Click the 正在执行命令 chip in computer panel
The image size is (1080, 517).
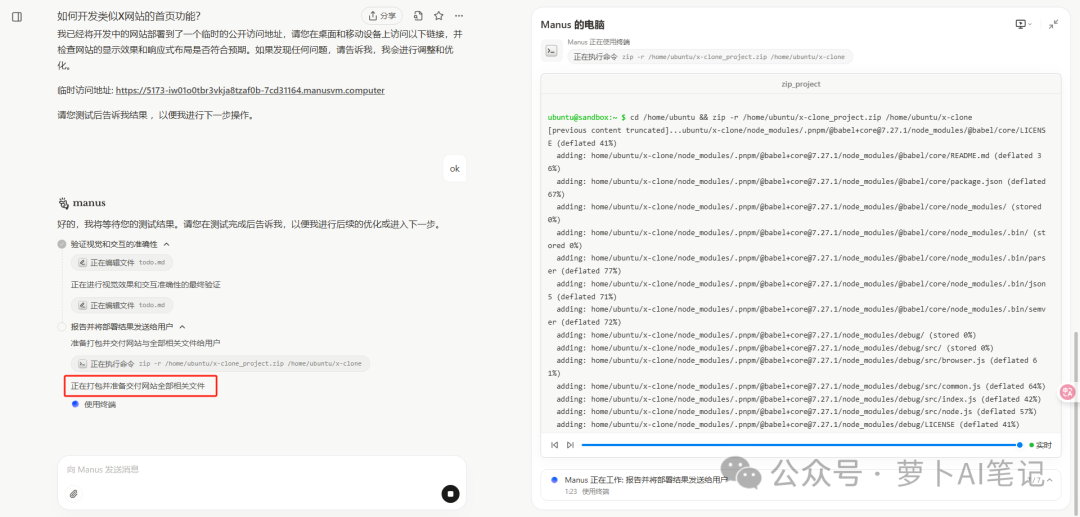pos(710,57)
